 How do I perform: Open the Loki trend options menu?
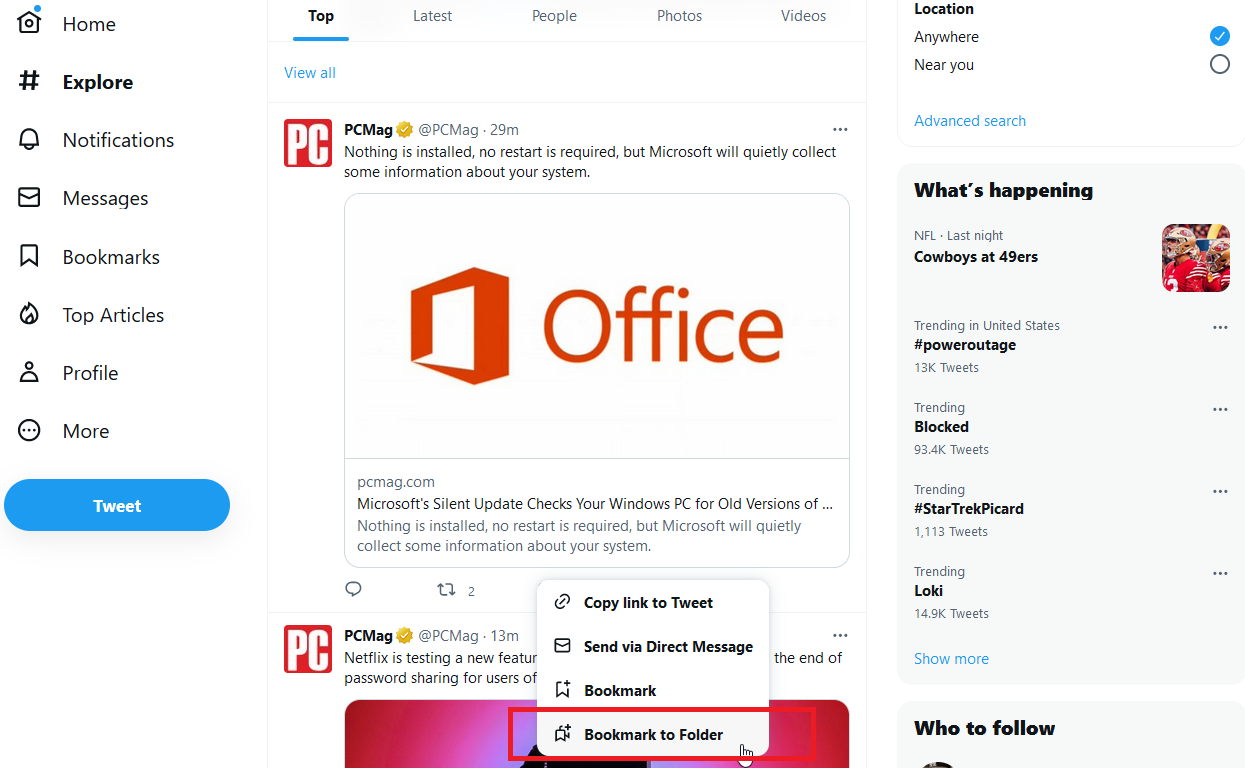click(x=1219, y=573)
